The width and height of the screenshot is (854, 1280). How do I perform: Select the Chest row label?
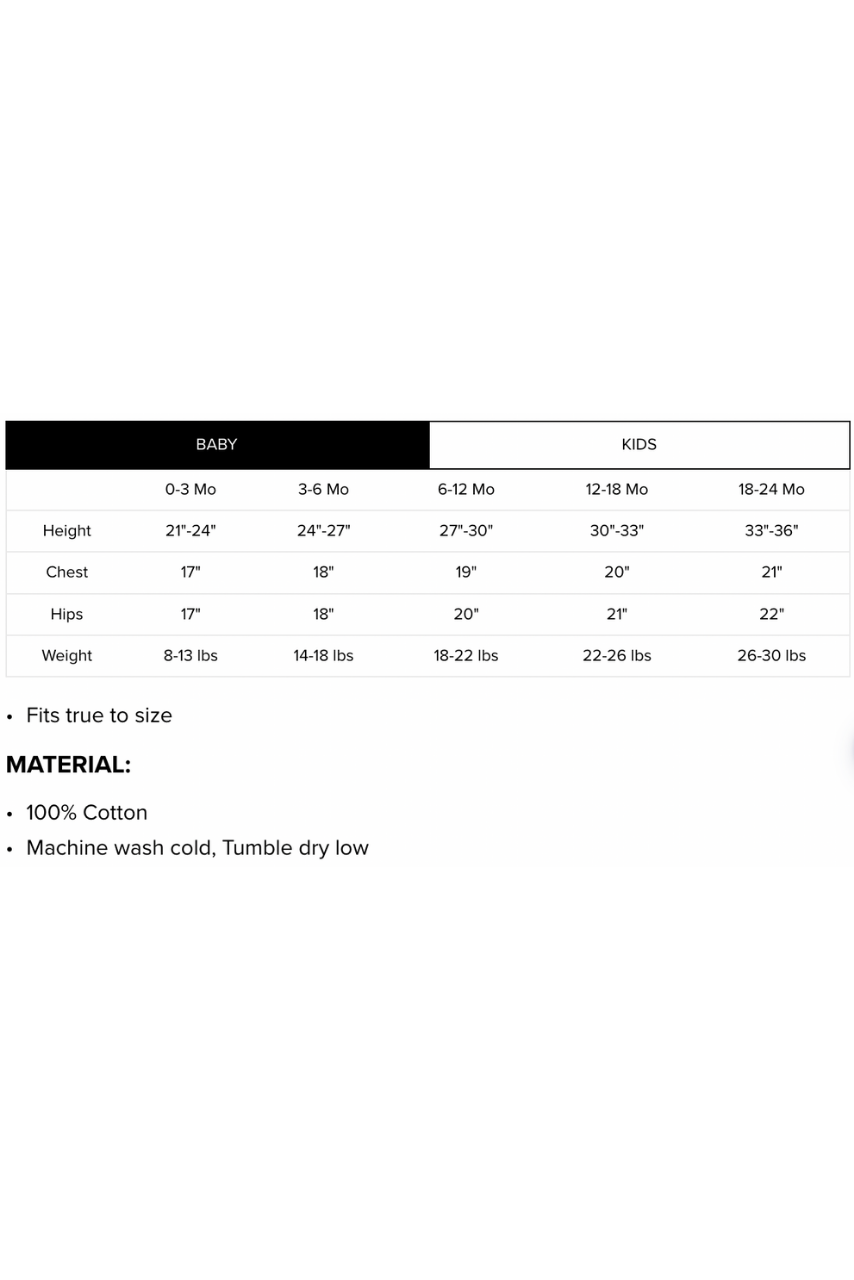click(67, 572)
